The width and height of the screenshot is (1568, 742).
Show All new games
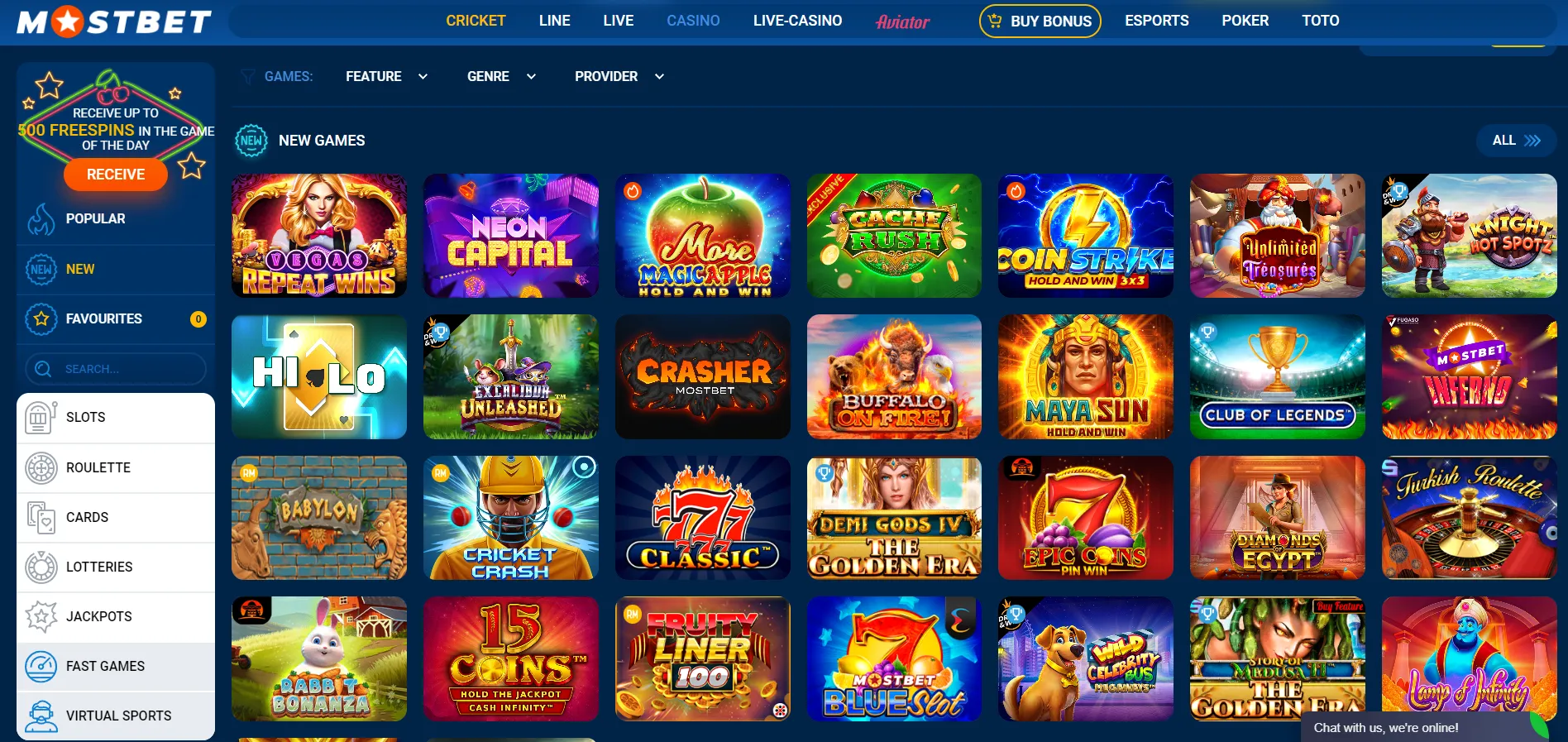(x=1516, y=141)
